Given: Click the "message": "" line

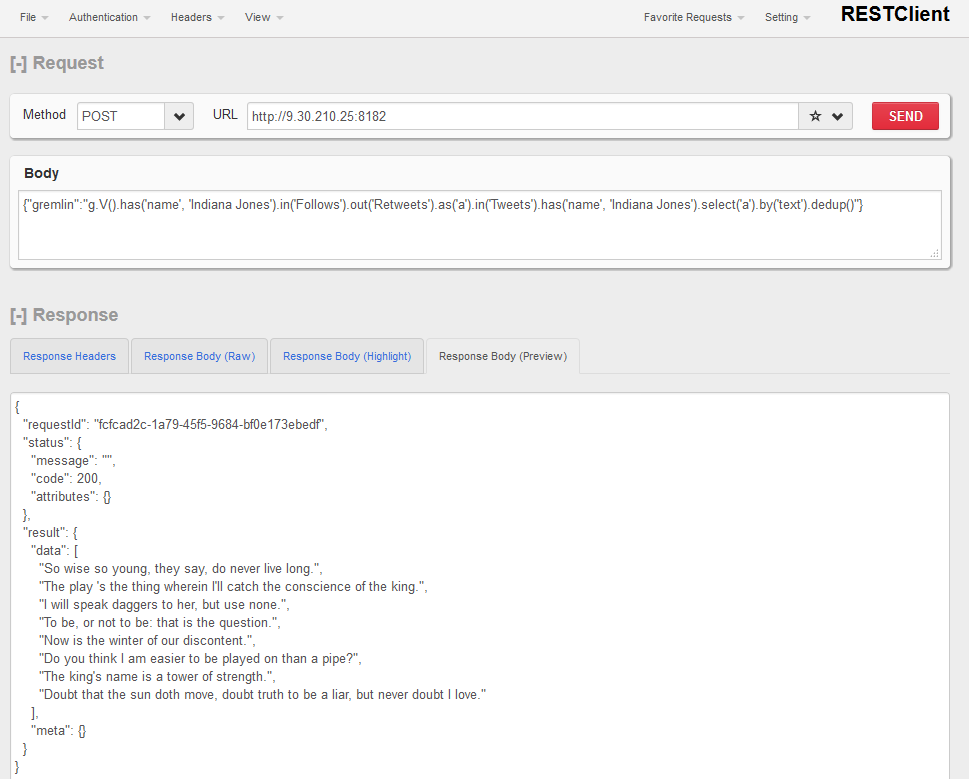Looking at the screenshot, I should click(73, 461).
